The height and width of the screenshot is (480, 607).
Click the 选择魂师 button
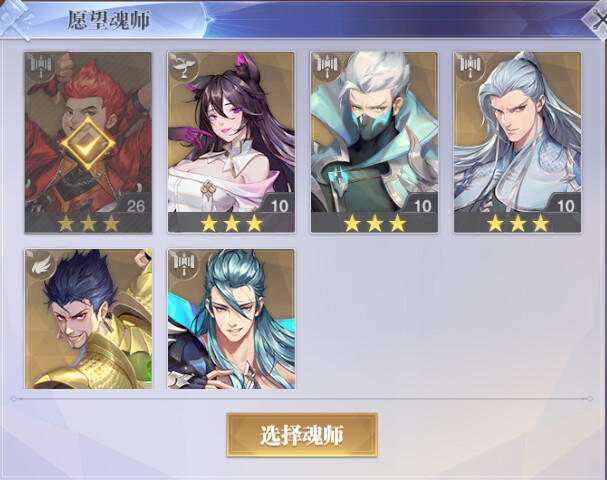coord(302,435)
